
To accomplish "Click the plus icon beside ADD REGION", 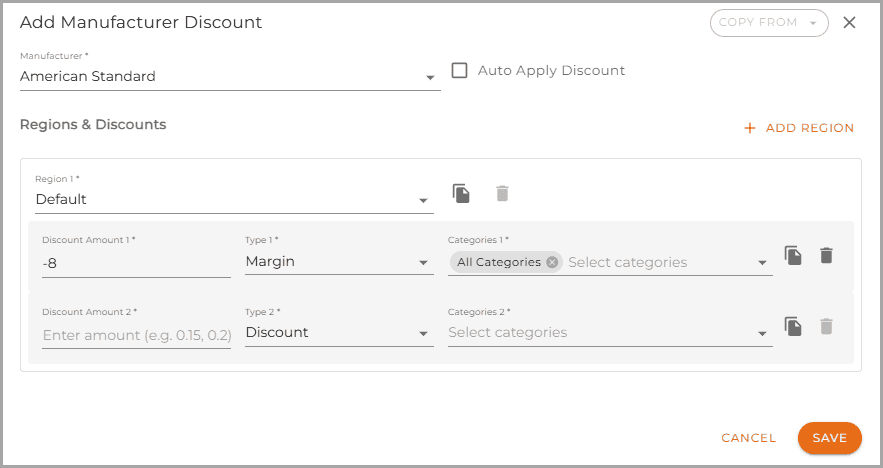I will coord(750,128).
